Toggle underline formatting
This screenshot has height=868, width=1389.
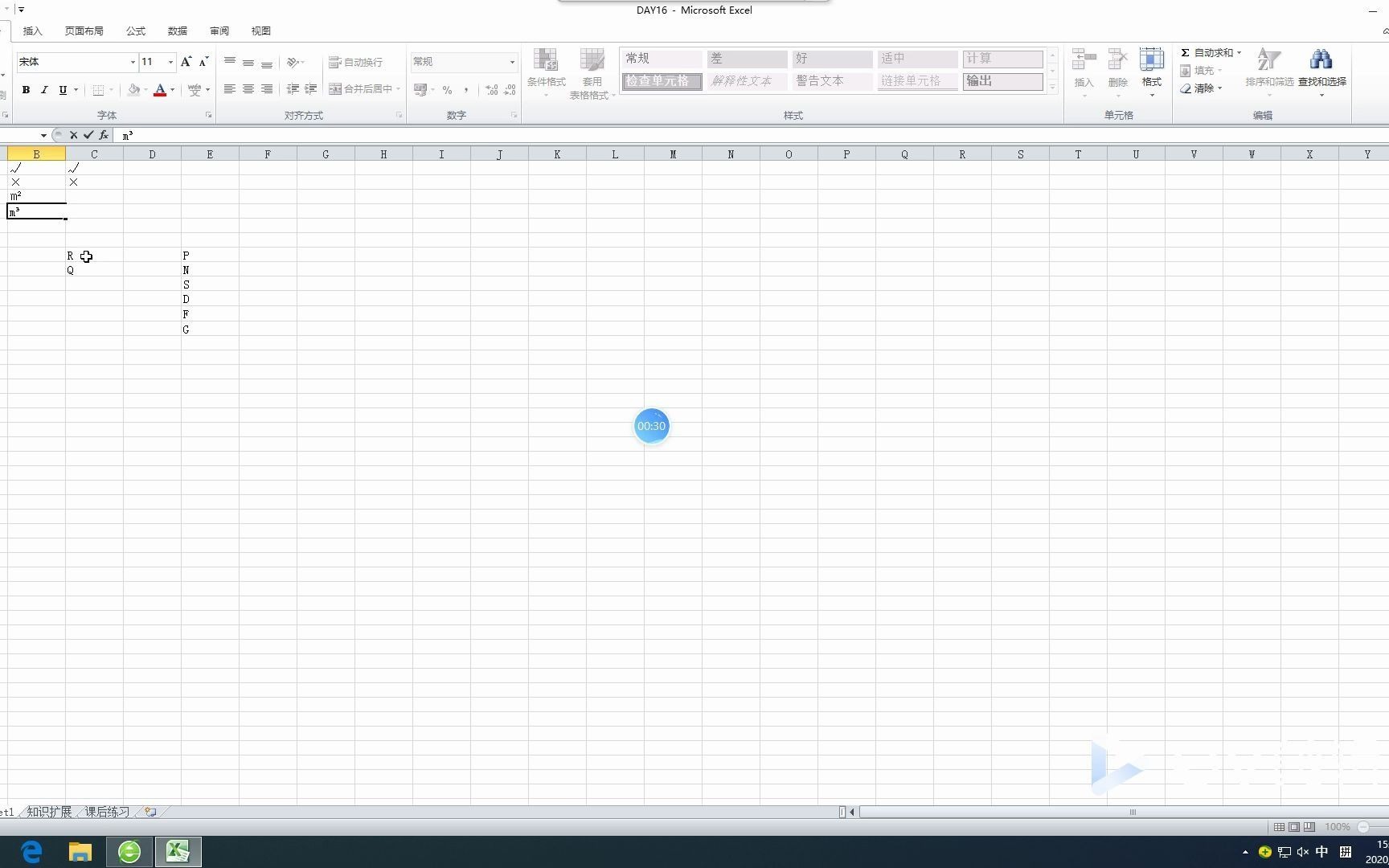(x=63, y=90)
